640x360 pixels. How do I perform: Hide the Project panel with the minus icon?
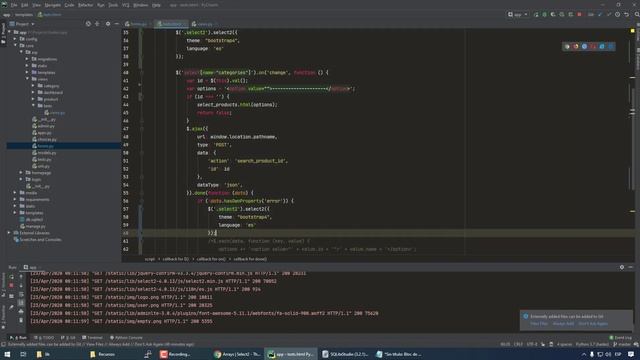point(116,24)
